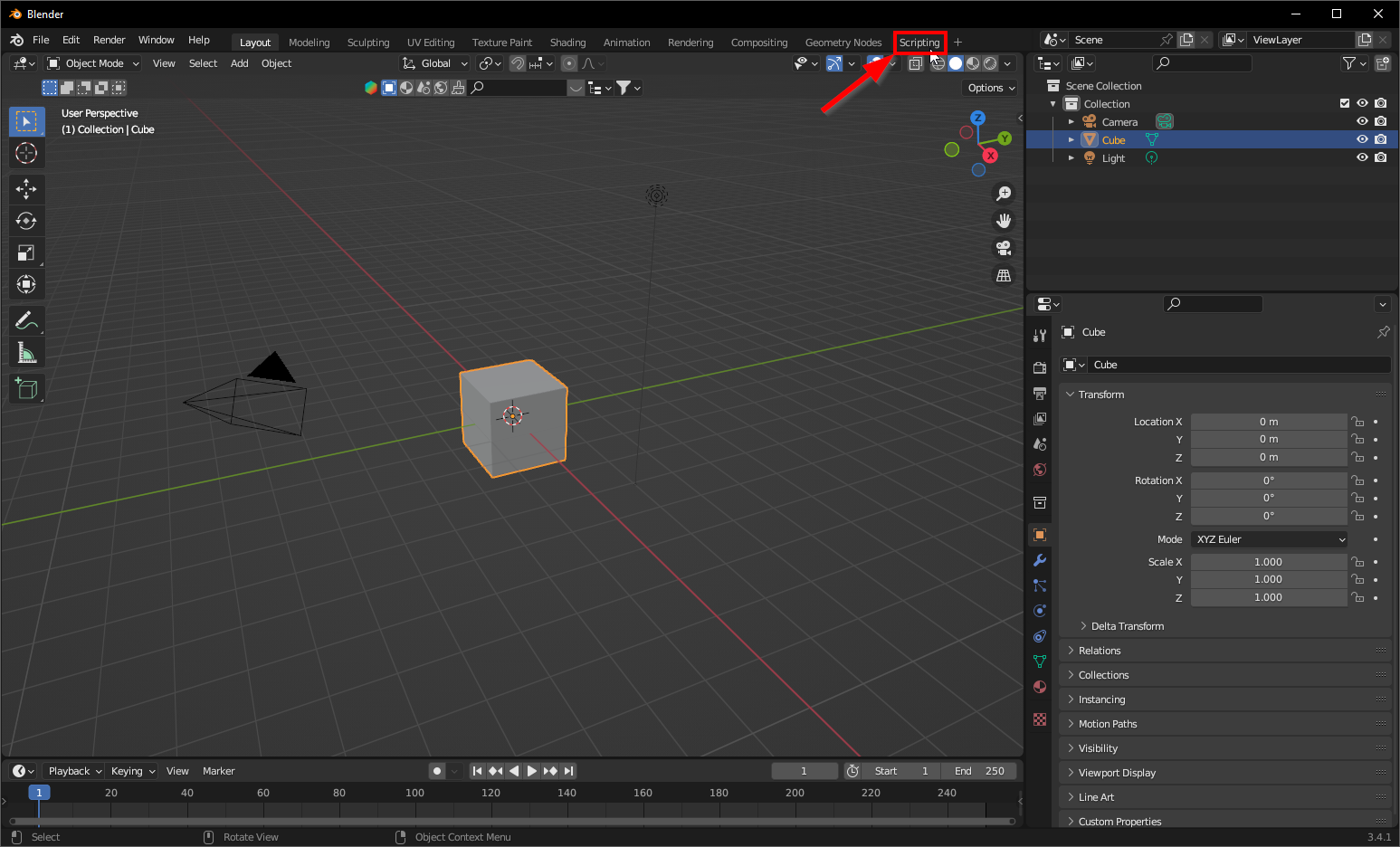Open the Texture properties tab
The height and width of the screenshot is (847, 1400).
click(x=1040, y=719)
